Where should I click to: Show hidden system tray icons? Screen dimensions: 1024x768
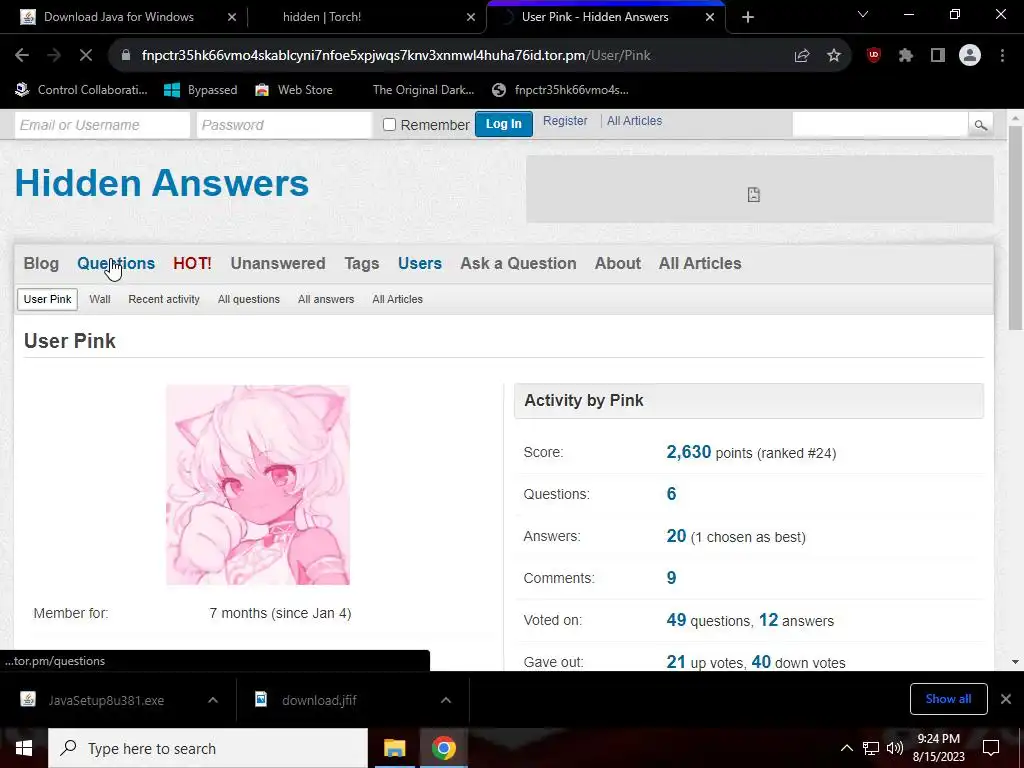pyautogui.click(x=846, y=748)
